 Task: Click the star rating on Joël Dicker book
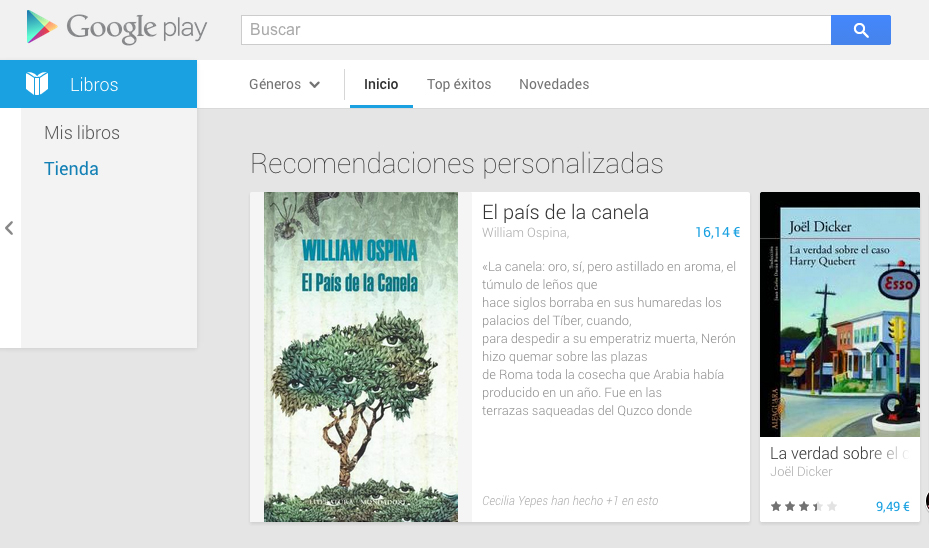(803, 507)
